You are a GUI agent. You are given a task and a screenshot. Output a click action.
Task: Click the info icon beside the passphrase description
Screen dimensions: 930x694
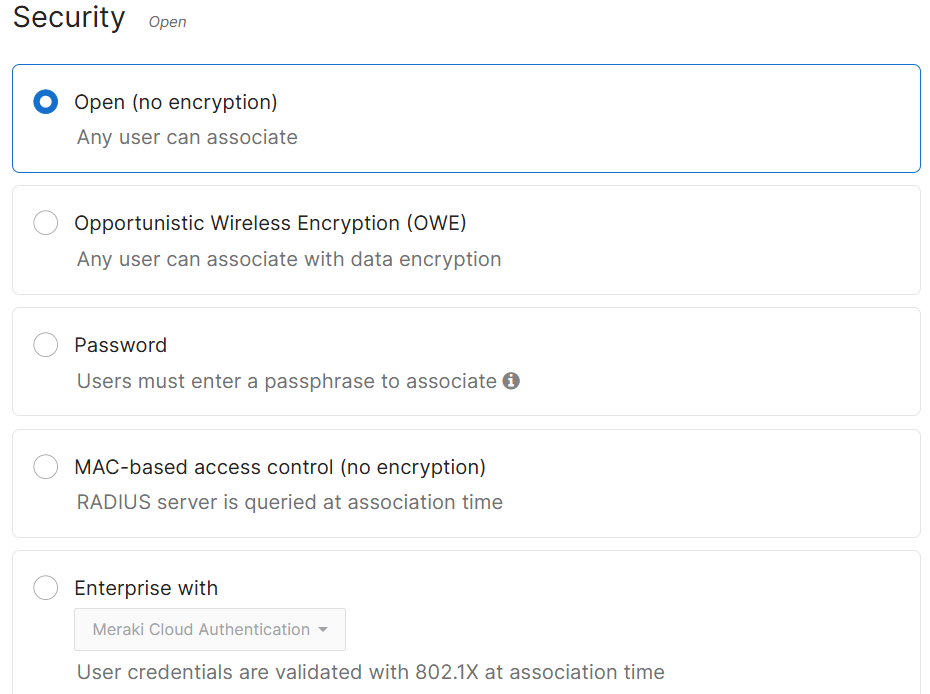(x=511, y=381)
